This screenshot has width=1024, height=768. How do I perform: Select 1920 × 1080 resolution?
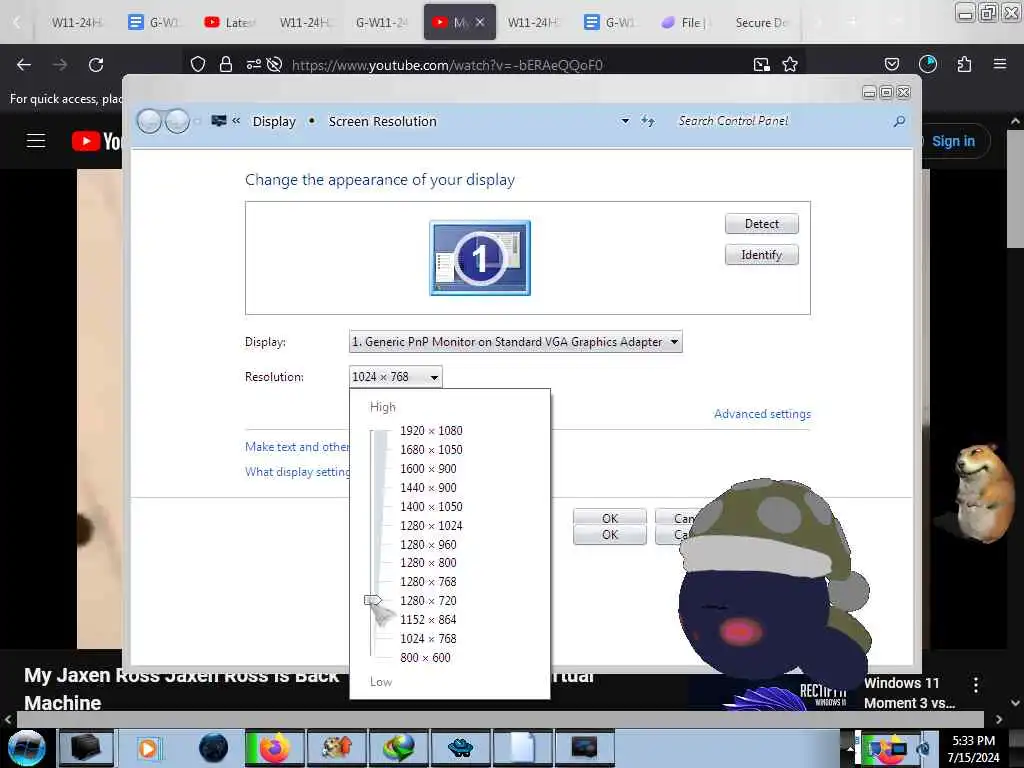431,431
